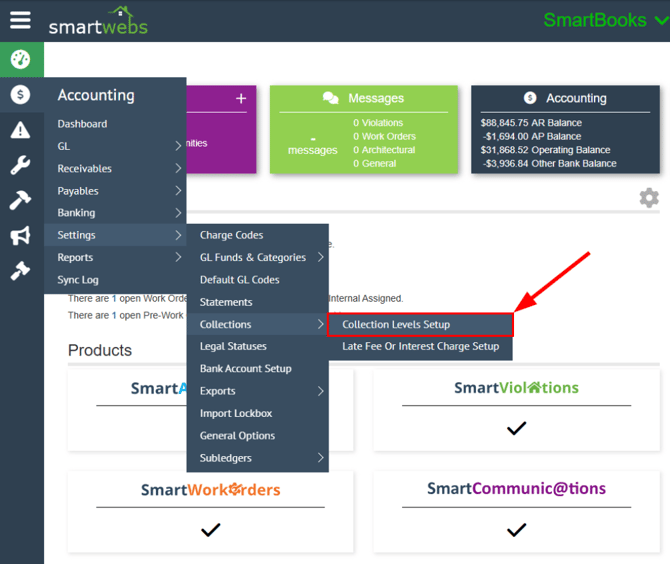Click the green dashboard gauge sidebar icon
The width and height of the screenshot is (670, 564).
tap(21, 59)
